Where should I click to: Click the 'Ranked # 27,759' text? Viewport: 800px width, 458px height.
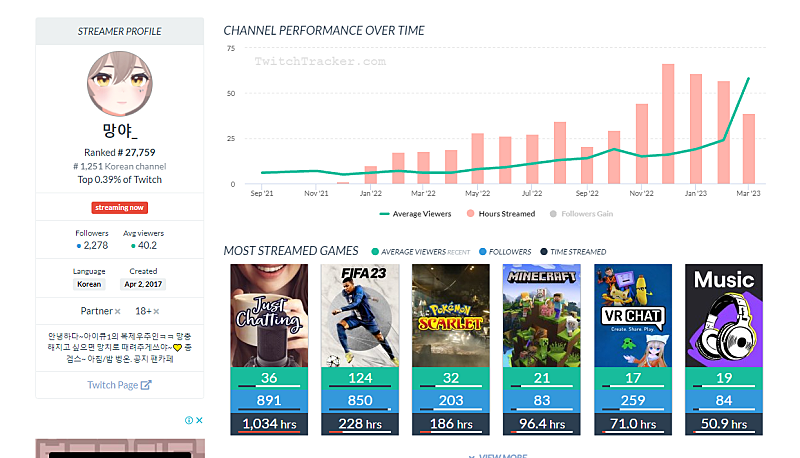[x=119, y=152]
